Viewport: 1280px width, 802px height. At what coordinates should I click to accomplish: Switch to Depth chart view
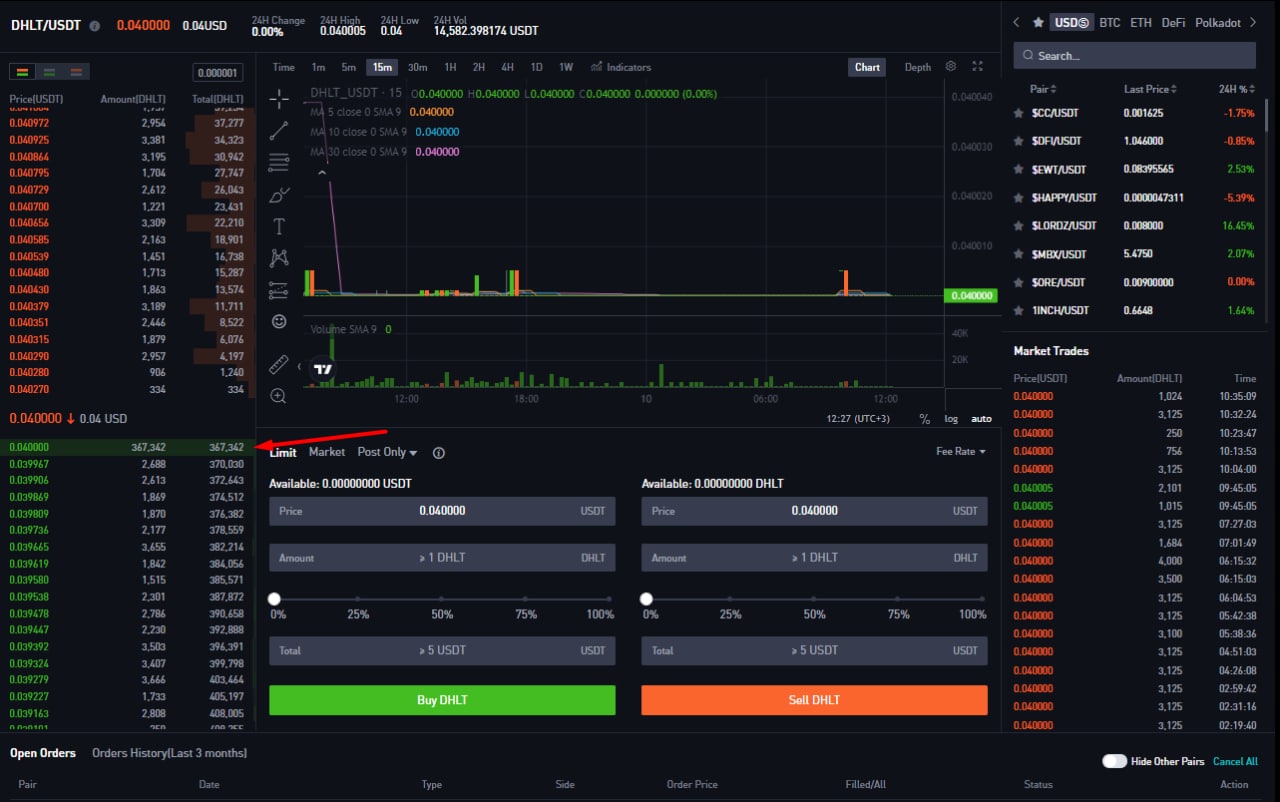click(x=918, y=67)
